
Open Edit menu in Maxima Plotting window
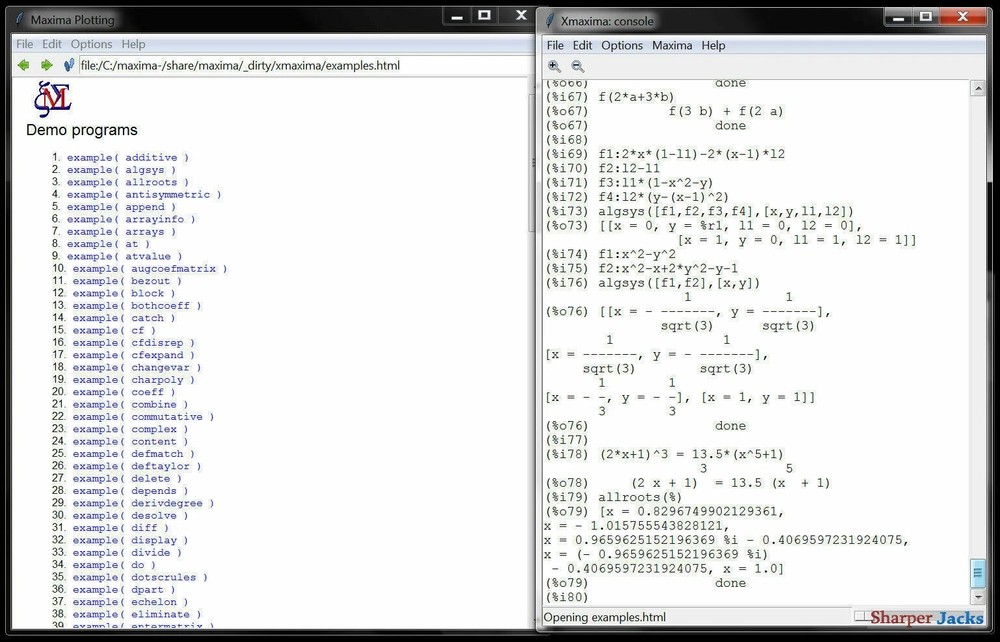(52, 44)
